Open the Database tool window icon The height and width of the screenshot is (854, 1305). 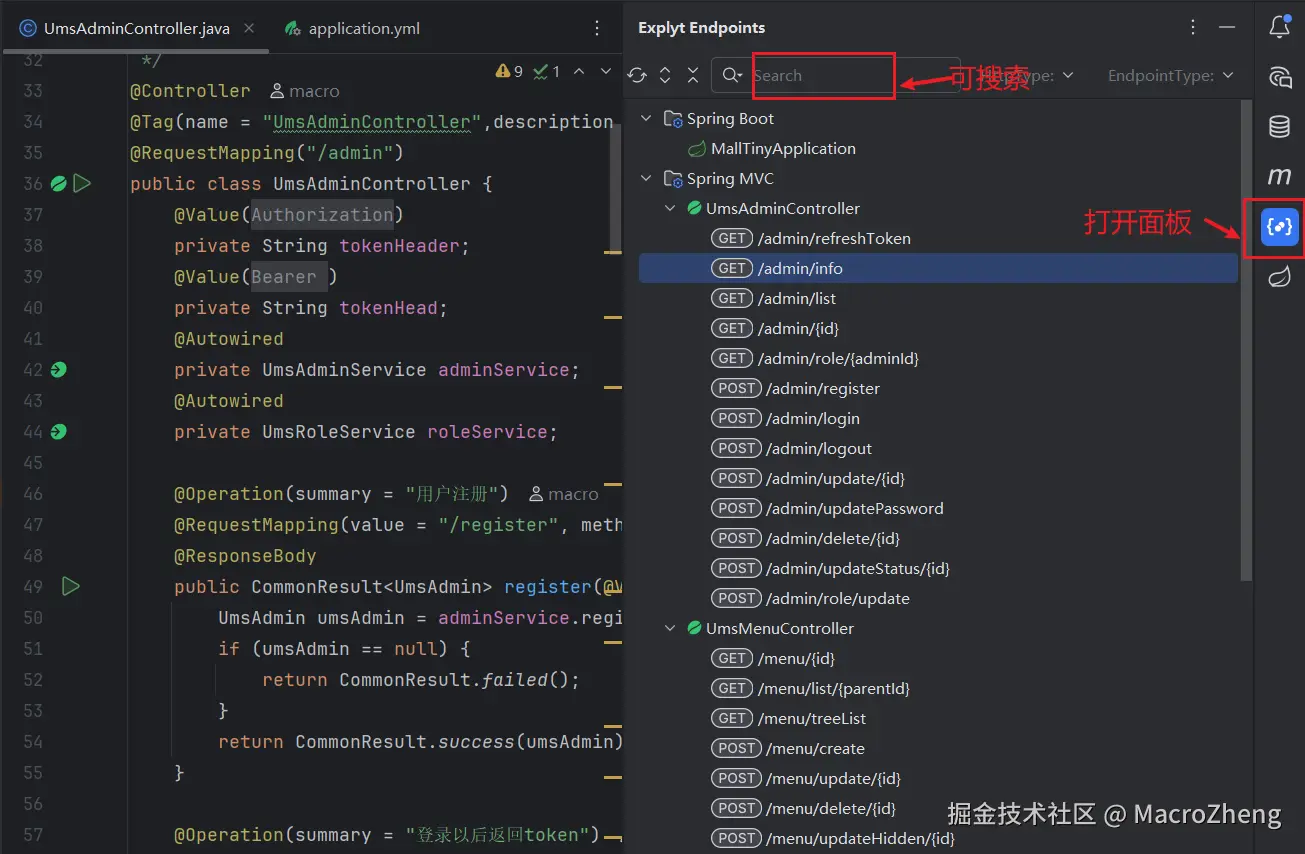pyautogui.click(x=1279, y=127)
